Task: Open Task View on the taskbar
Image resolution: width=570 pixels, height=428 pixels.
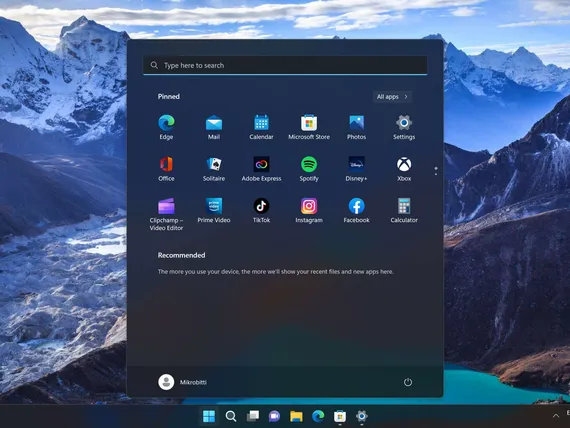Action: tap(253, 416)
